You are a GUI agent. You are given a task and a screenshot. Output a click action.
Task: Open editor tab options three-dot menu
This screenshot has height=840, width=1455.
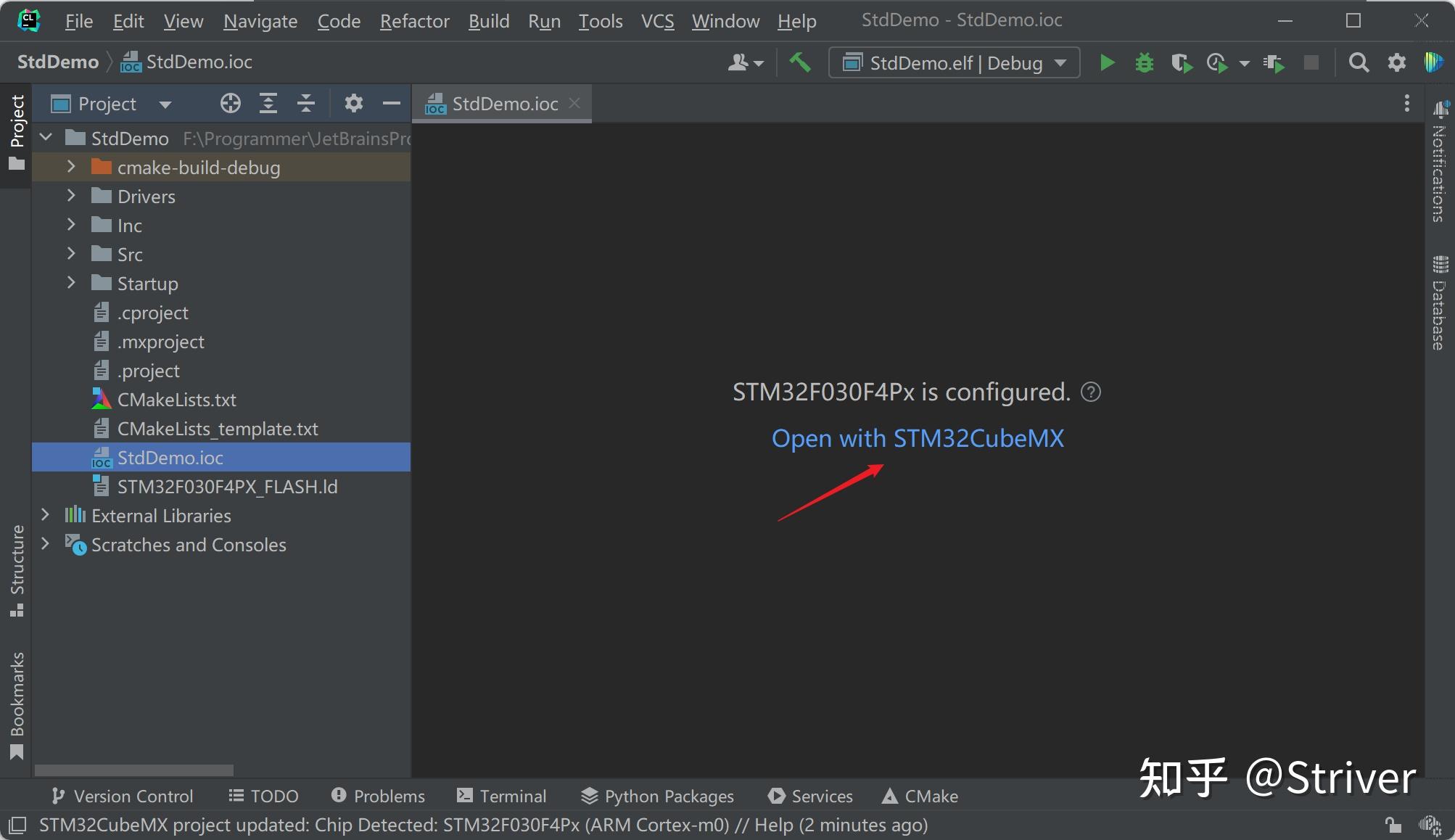tap(1406, 104)
